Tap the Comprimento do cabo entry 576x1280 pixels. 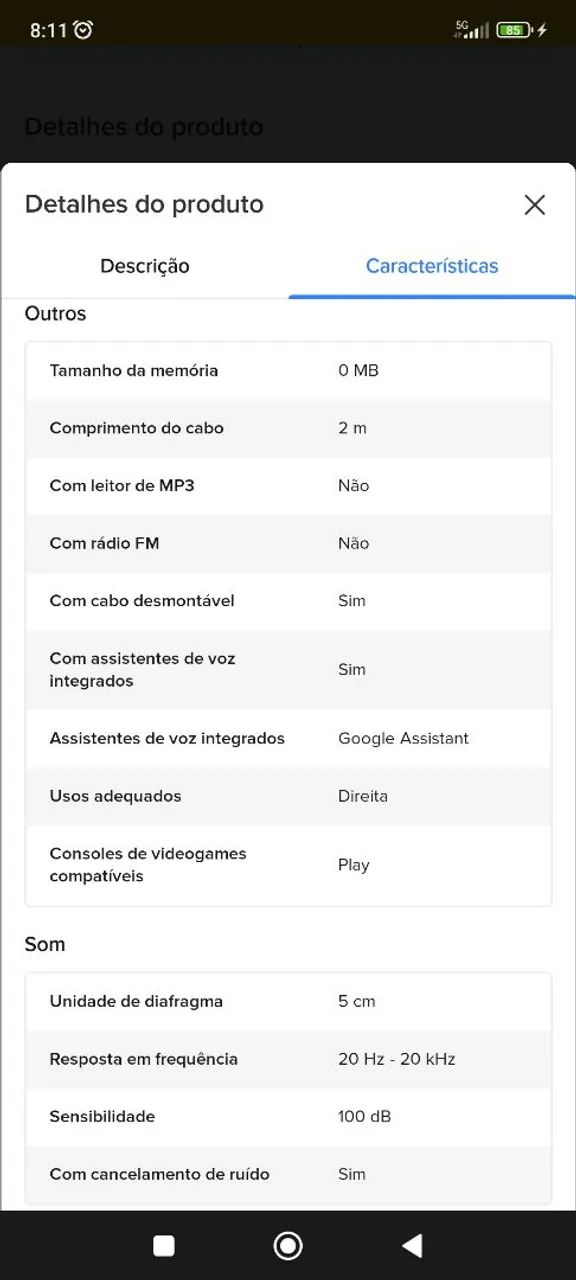[288, 428]
